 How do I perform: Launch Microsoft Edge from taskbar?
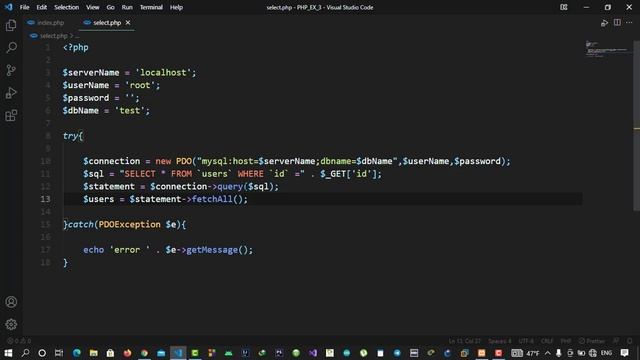point(76,353)
